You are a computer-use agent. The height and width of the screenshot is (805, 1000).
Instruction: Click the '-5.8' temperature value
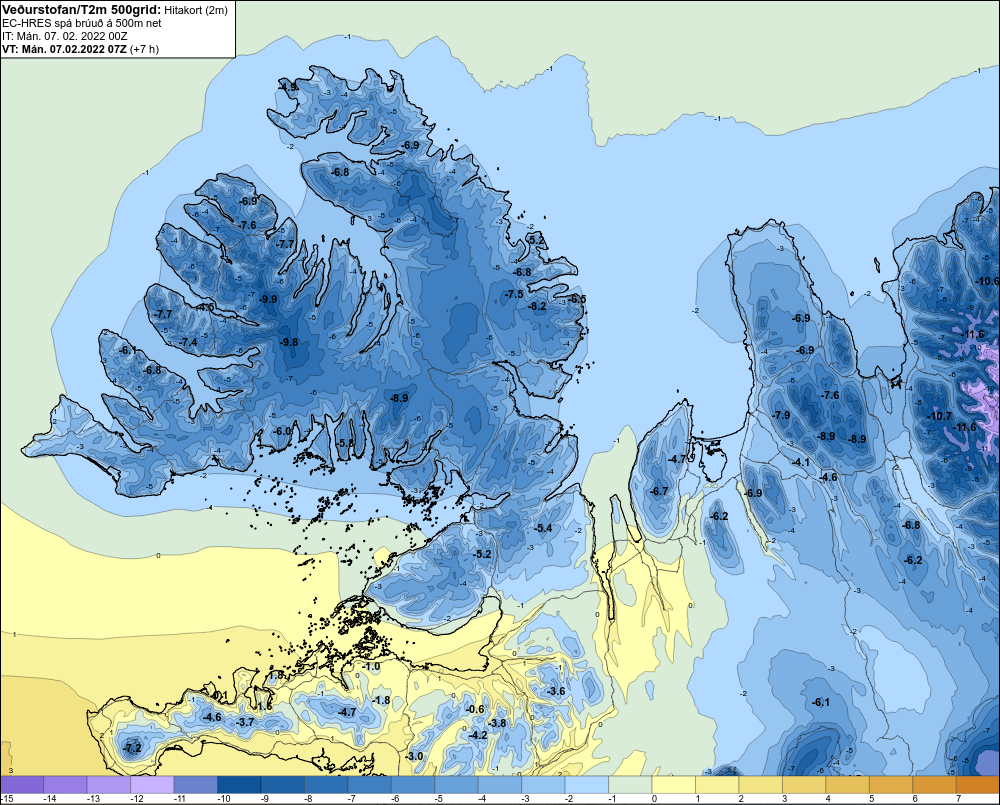pyautogui.click(x=346, y=443)
